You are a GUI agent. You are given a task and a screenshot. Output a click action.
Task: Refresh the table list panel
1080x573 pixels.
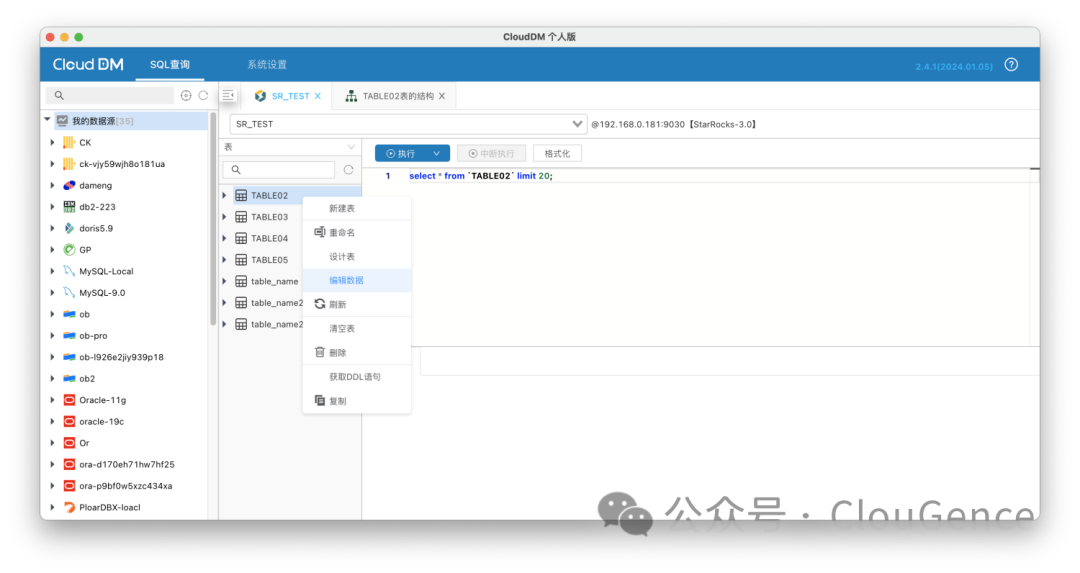[x=349, y=169]
